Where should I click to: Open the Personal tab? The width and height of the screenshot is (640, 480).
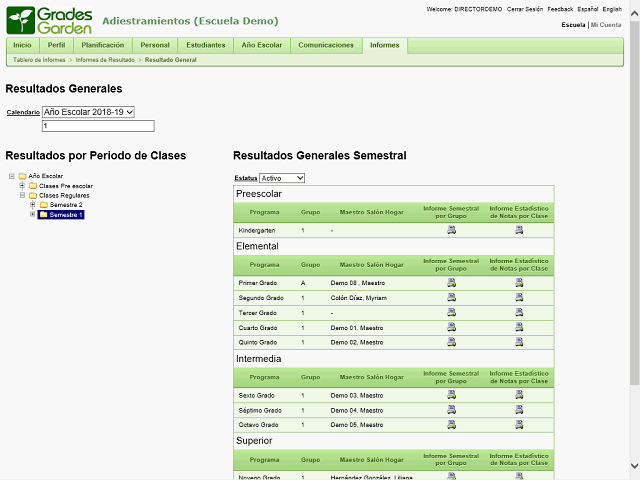[155, 45]
